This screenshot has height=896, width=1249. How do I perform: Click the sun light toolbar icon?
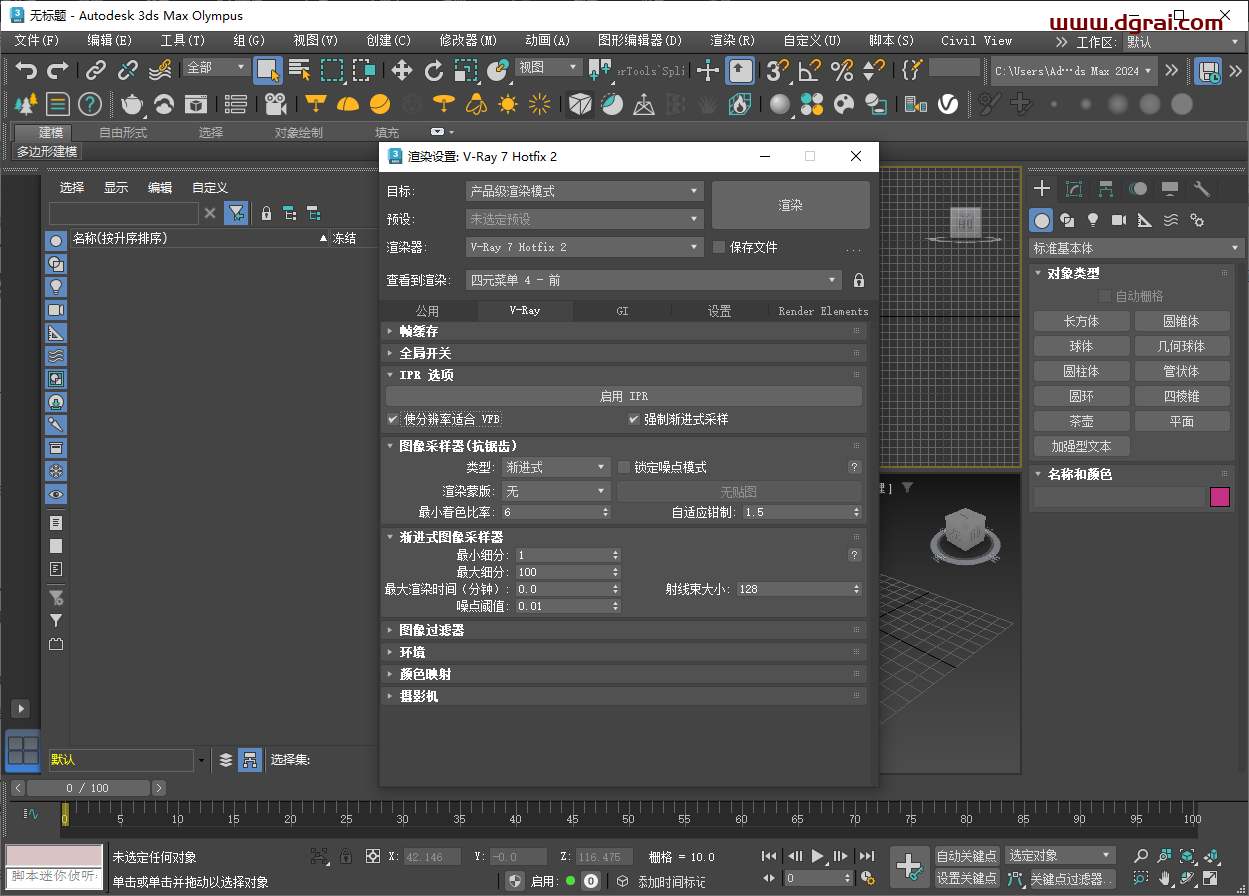coord(508,104)
